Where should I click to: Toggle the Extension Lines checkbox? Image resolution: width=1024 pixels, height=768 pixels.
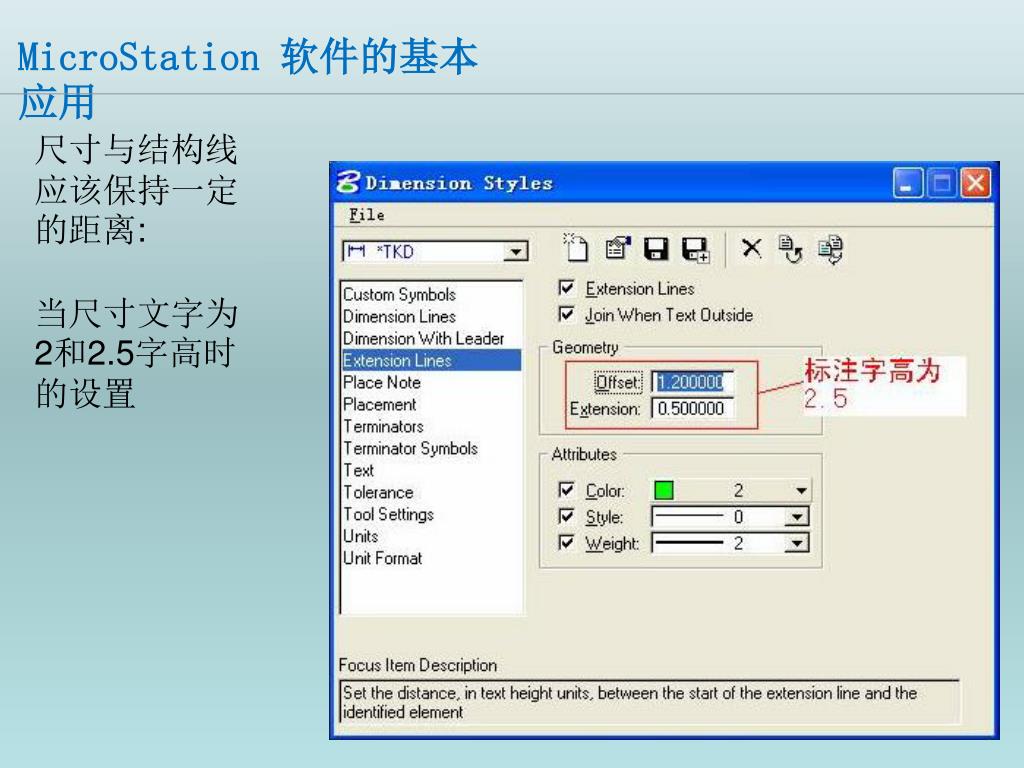tap(566, 288)
